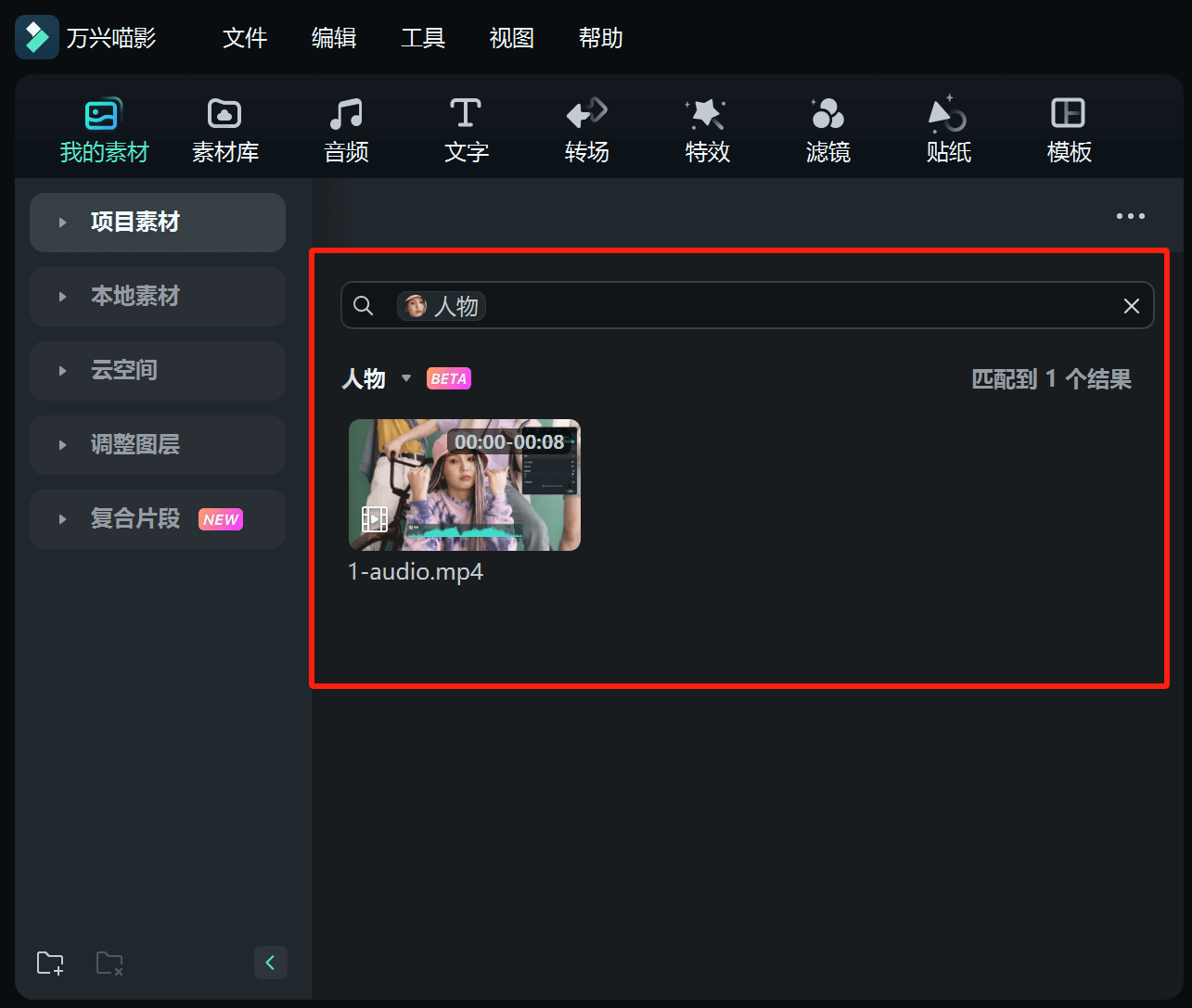Expand the 本地素材 arrow
Image resolution: width=1192 pixels, height=1008 pixels.
63,297
